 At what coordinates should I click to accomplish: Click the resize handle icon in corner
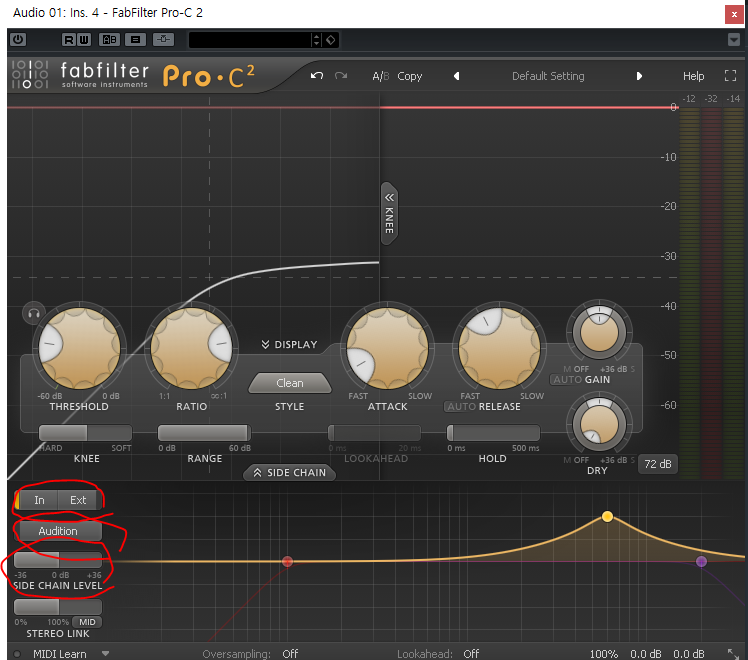coord(733,654)
